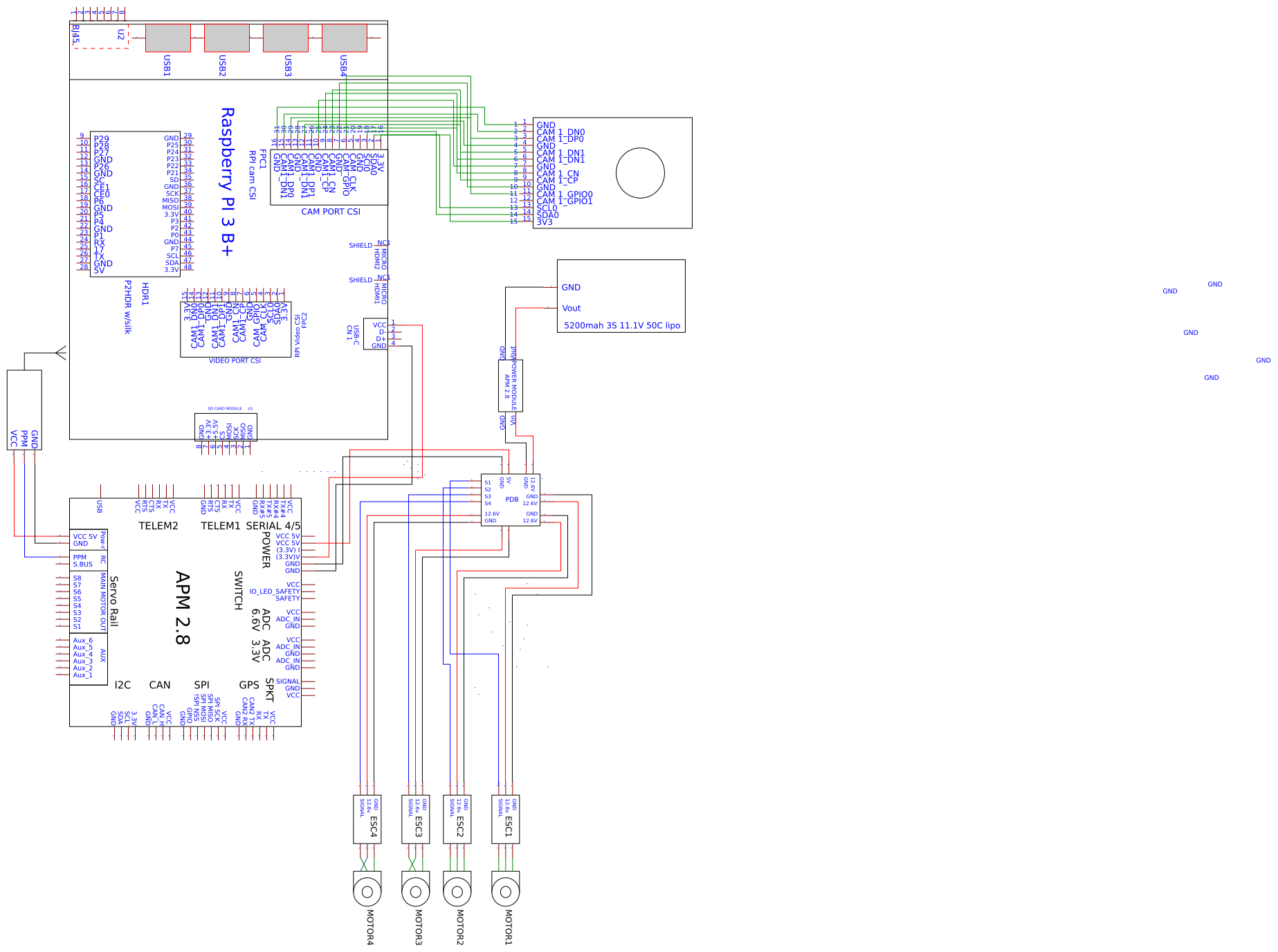Image resolution: width=1278 pixels, height=952 pixels.
Task: Click the "CAM 1_GPIO0" pin label
Action: [x=565, y=195]
